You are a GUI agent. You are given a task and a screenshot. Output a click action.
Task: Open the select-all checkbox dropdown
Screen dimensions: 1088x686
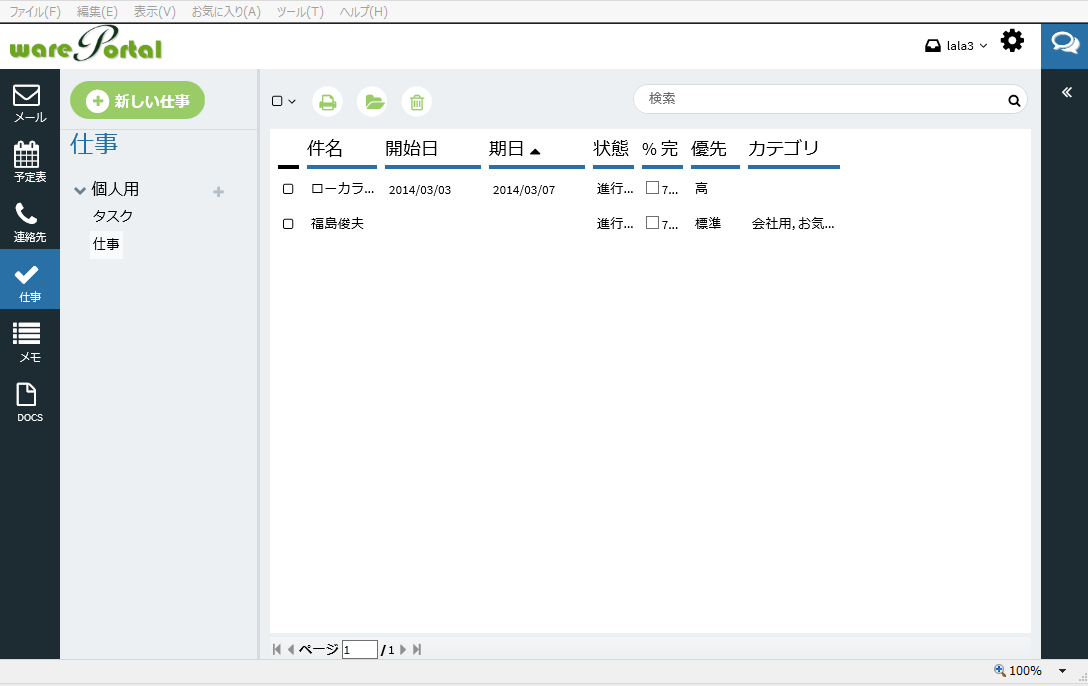pyautogui.click(x=284, y=101)
